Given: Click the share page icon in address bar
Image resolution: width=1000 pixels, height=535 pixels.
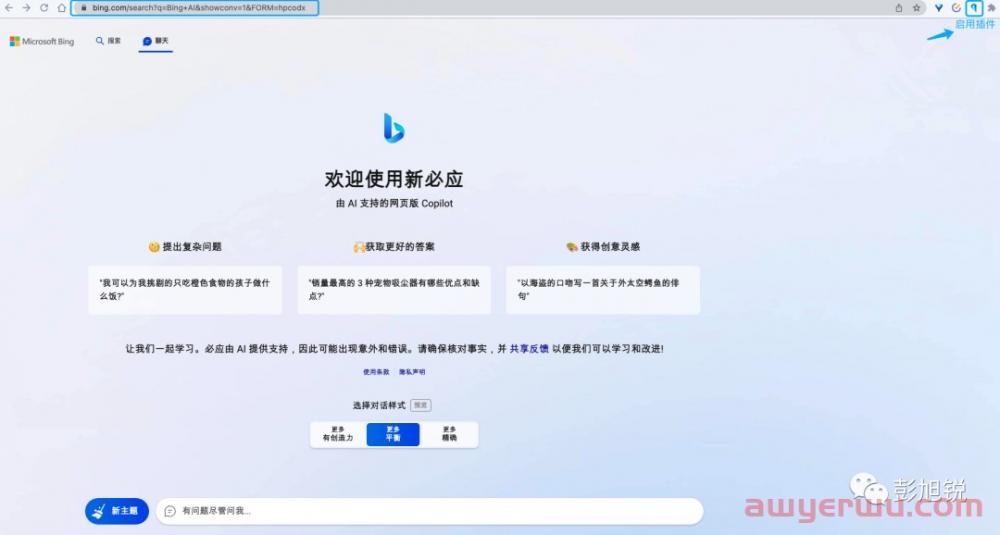Looking at the screenshot, I should point(899,8).
